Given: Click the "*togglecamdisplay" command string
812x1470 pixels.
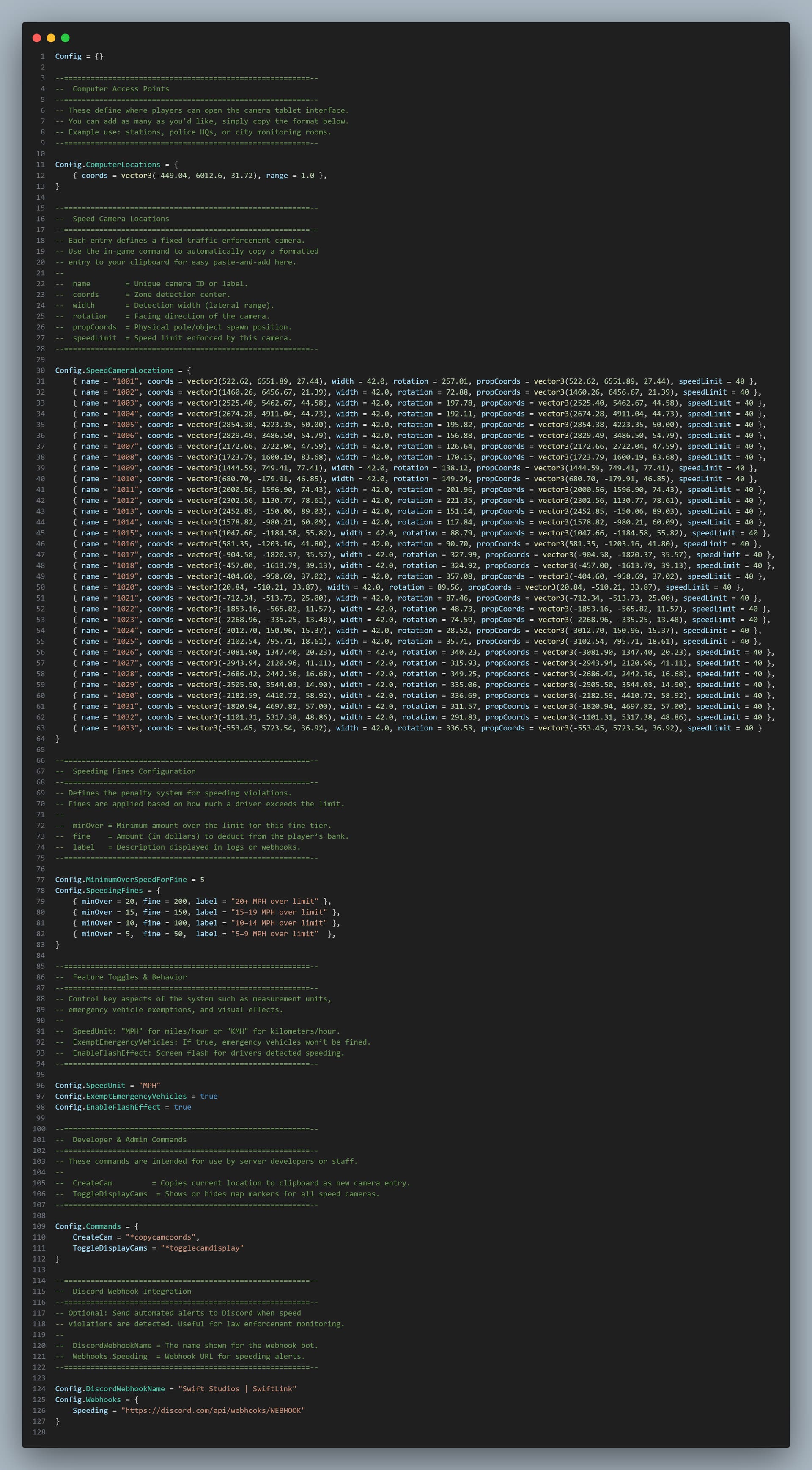Looking at the screenshot, I should pyautogui.click(x=202, y=1248).
